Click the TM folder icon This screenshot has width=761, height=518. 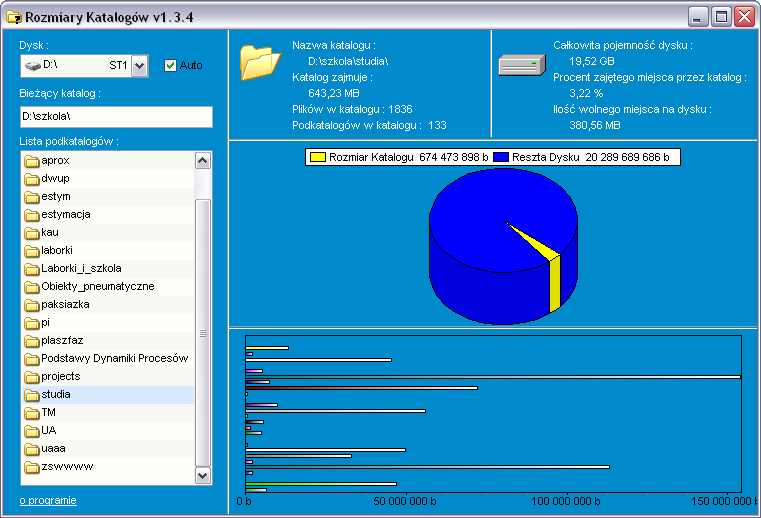coord(31,413)
